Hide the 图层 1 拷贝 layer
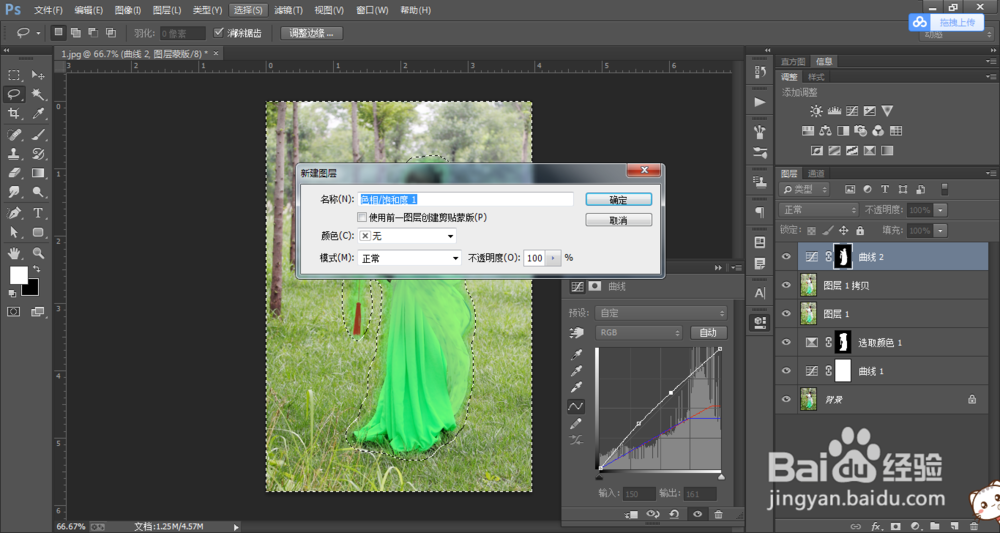The height and width of the screenshot is (533, 1000). point(786,286)
